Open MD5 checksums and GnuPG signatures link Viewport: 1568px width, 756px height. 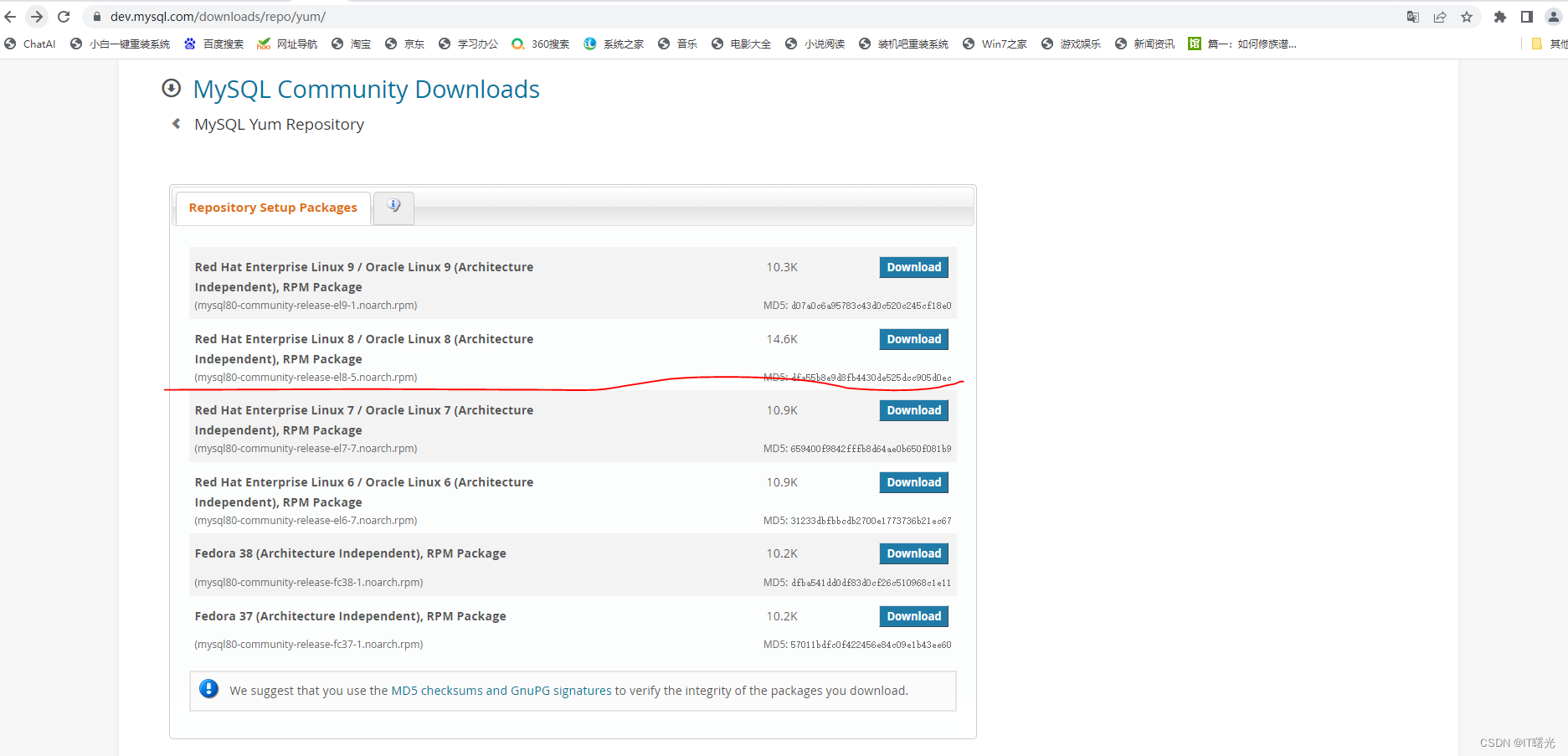501,691
